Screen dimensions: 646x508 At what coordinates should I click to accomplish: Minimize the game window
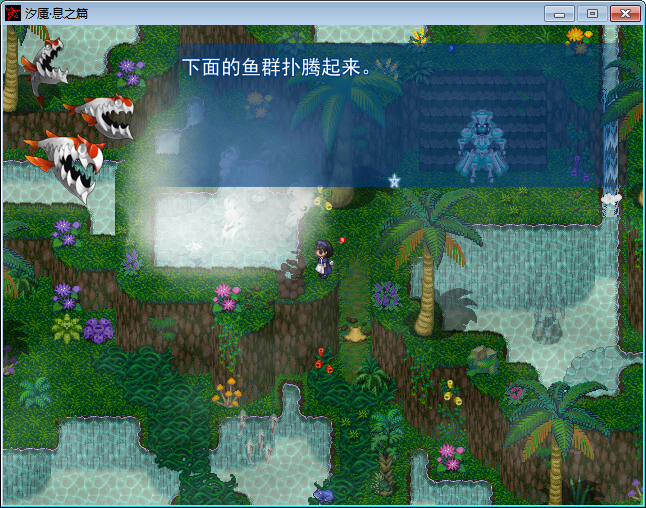559,14
